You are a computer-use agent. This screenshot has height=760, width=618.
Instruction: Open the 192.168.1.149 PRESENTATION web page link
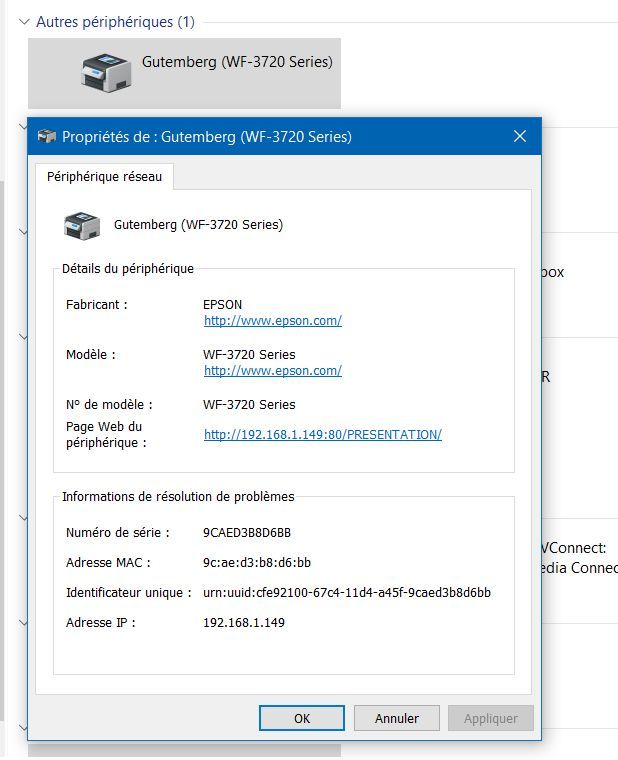[323, 435]
